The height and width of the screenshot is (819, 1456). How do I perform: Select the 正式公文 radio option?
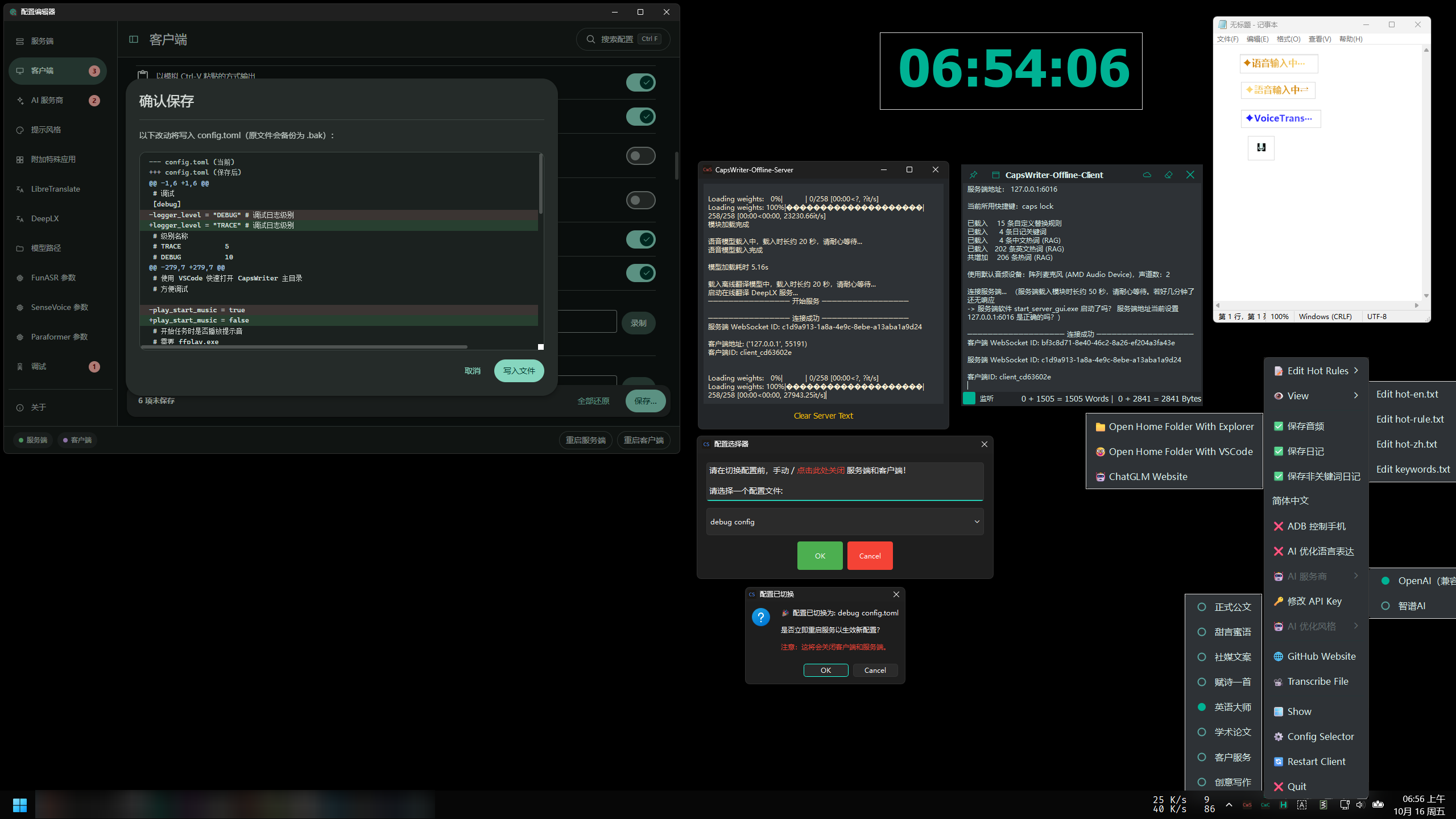(x=1201, y=607)
